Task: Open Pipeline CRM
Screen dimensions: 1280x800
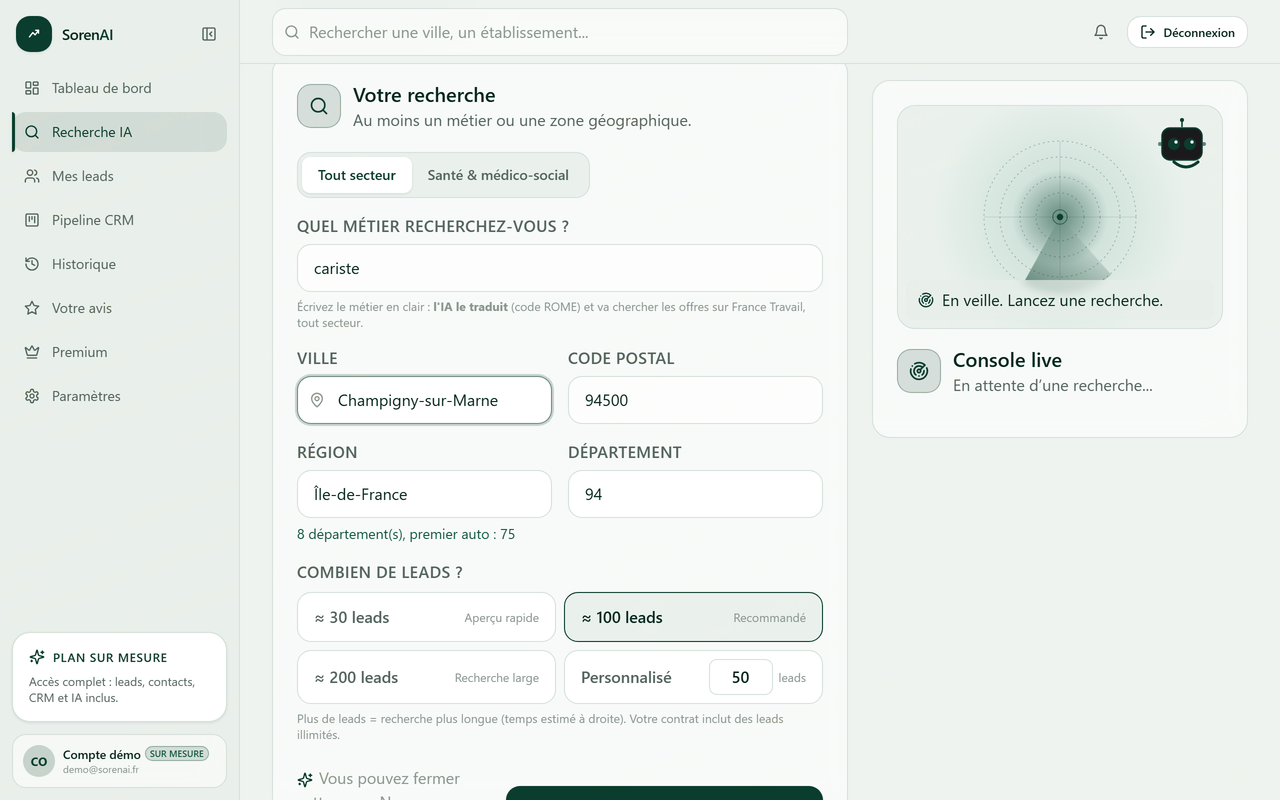Action: (120, 220)
